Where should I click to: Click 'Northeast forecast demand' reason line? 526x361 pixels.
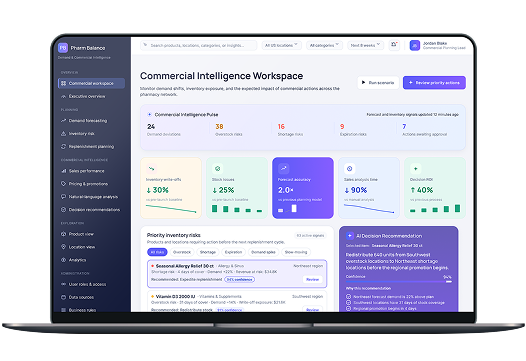(x=390, y=297)
